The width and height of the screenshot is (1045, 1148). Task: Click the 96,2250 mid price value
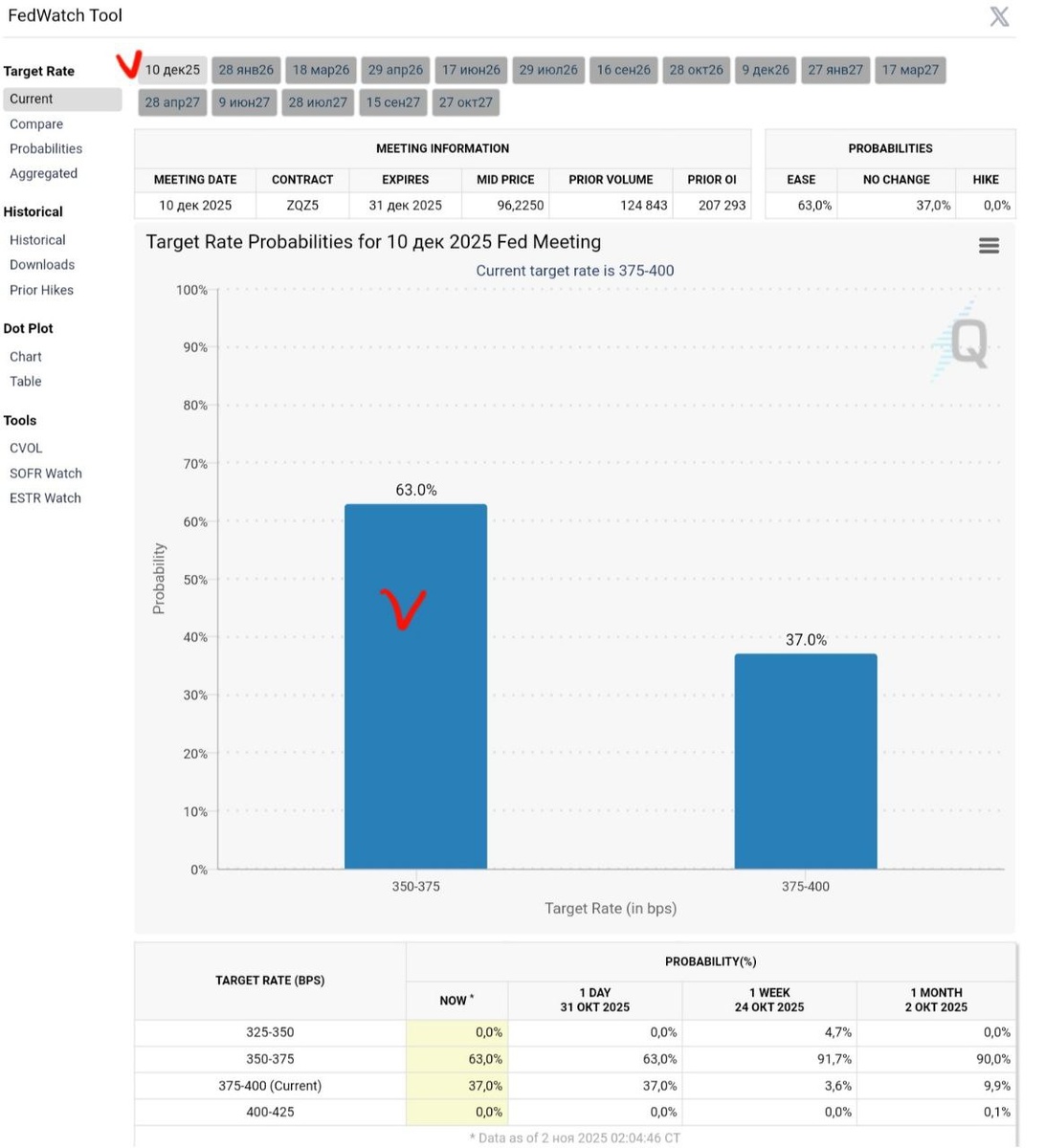[521, 205]
